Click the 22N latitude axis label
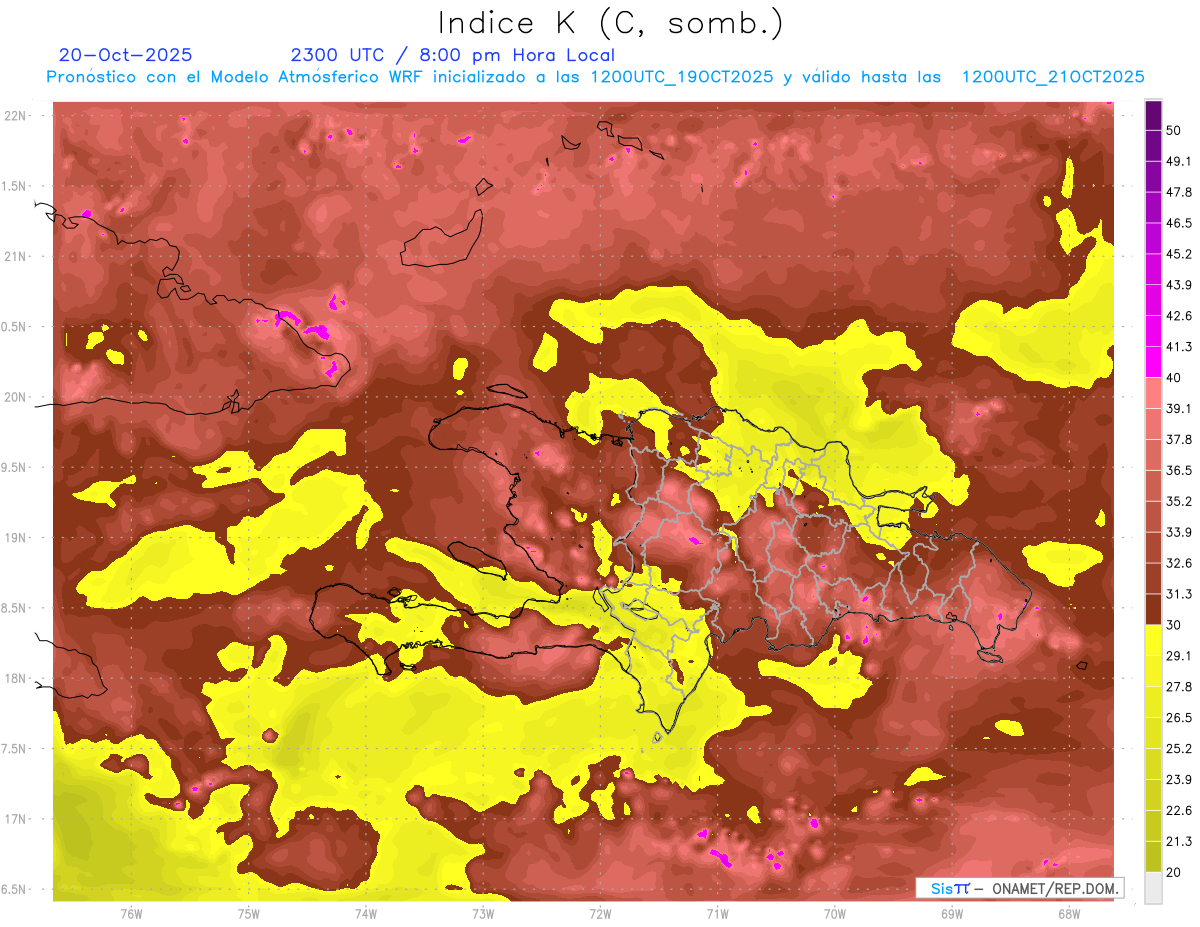 click(15, 116)
